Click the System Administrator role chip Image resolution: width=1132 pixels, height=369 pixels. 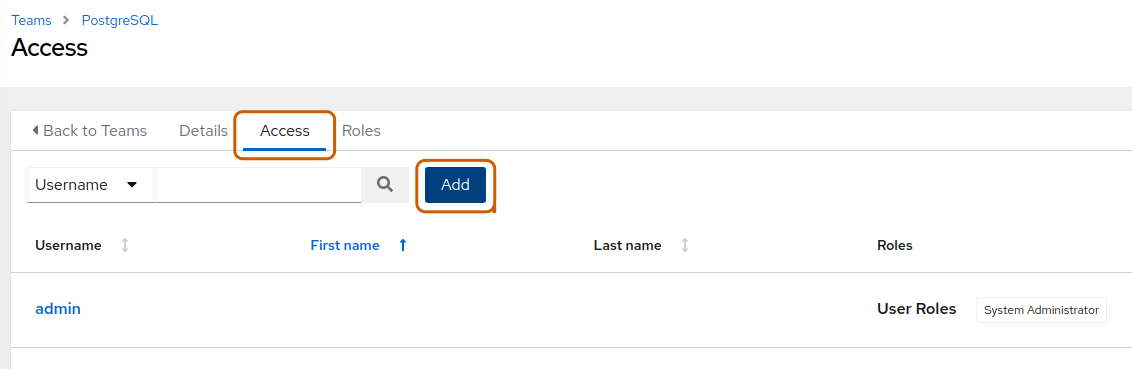[1041, 310]
